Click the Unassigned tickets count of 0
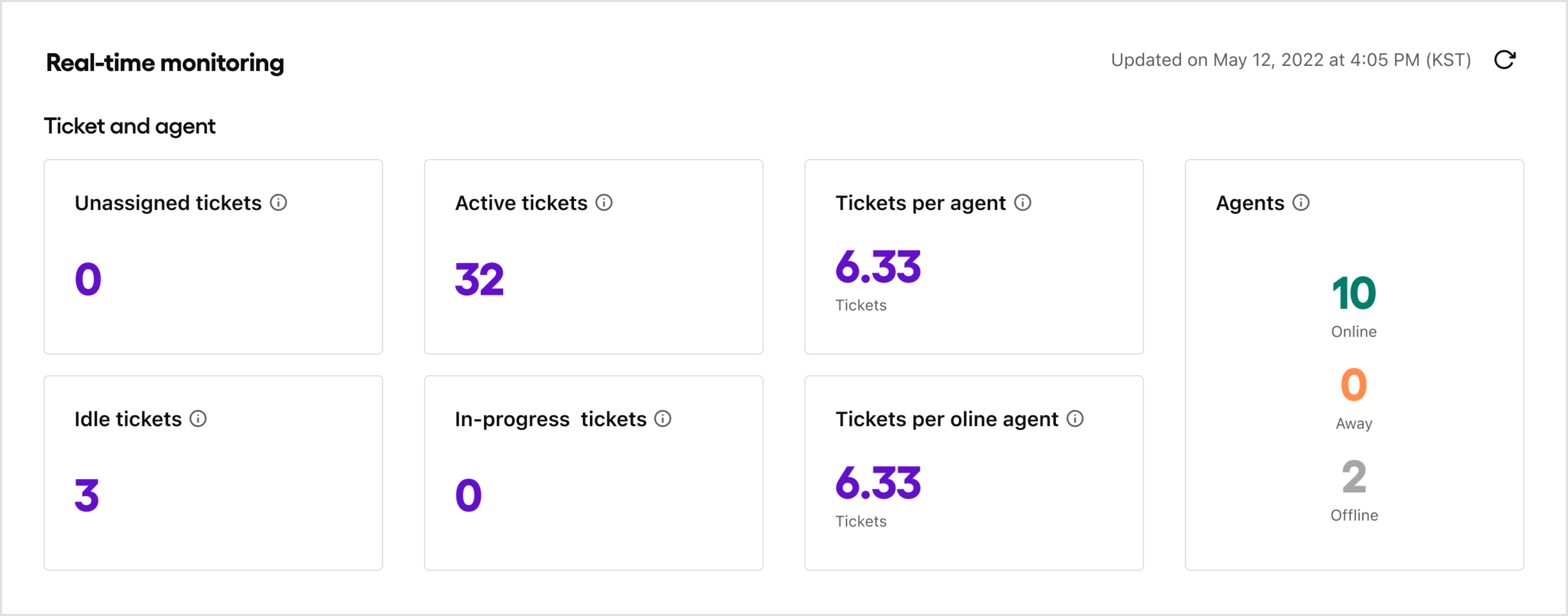 coord(88,280)
